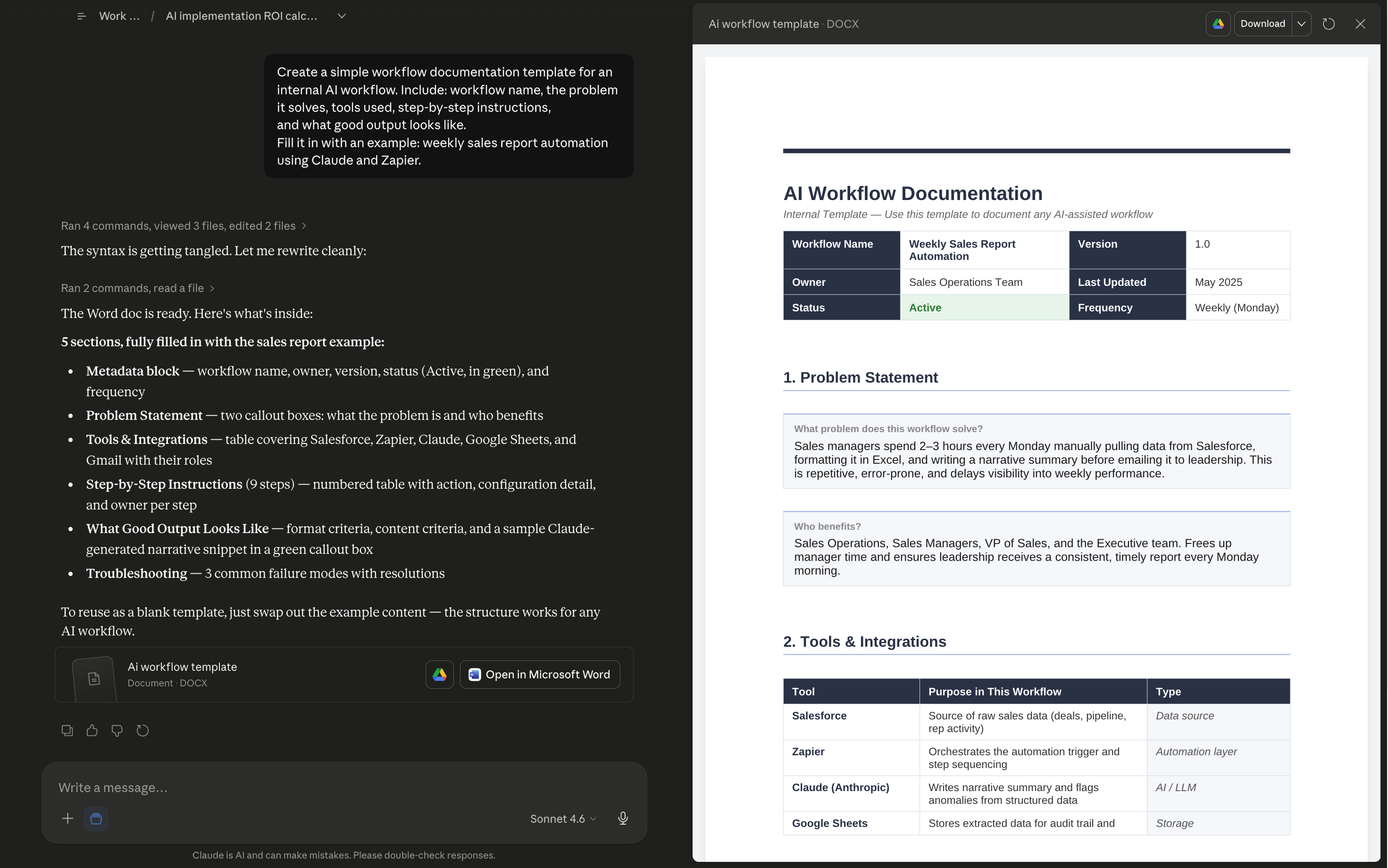Click the 'AI / LLM' type cell
Viewport: 1388px width, 868px height.
(1219, 794)
